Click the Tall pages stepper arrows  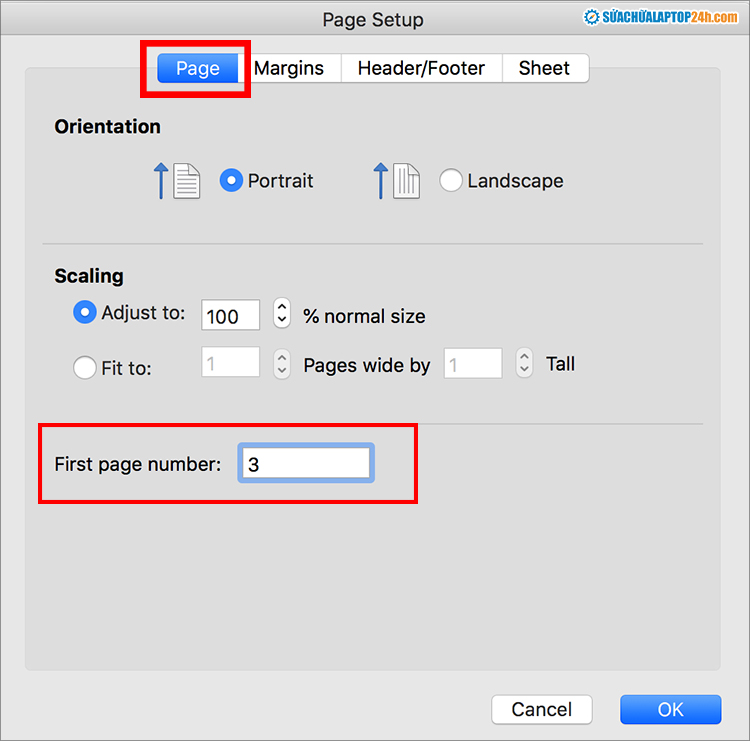(524, 363)
